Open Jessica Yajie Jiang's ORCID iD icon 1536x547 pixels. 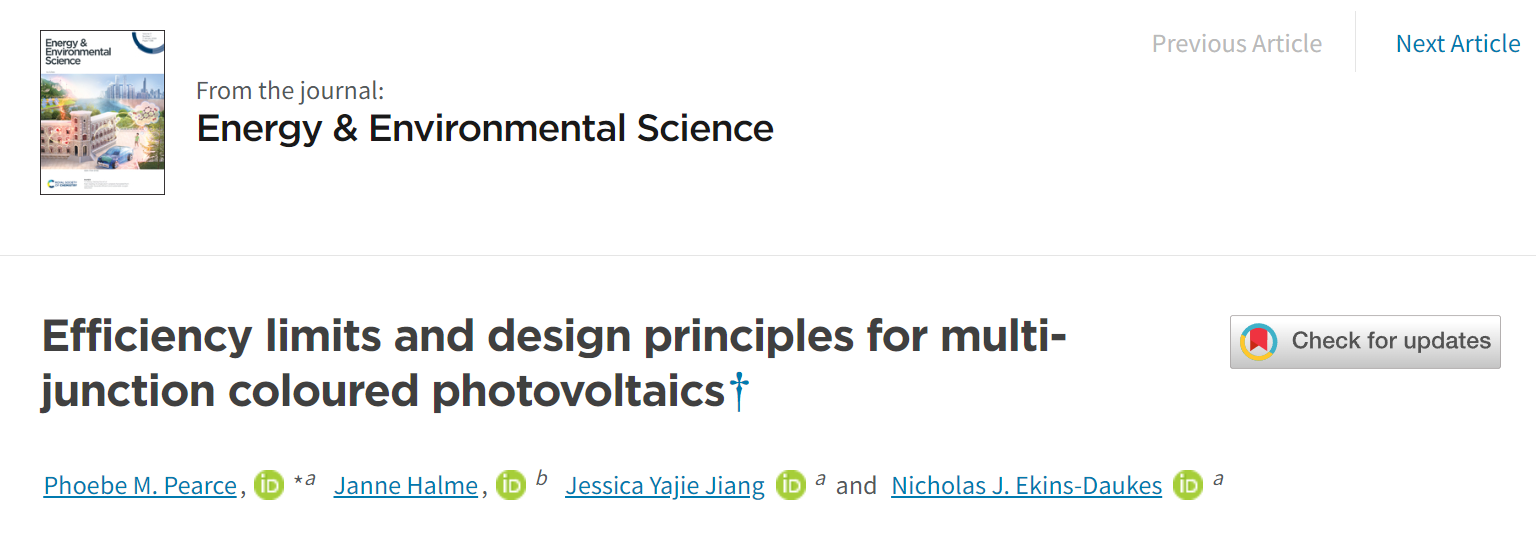[790, 485]
